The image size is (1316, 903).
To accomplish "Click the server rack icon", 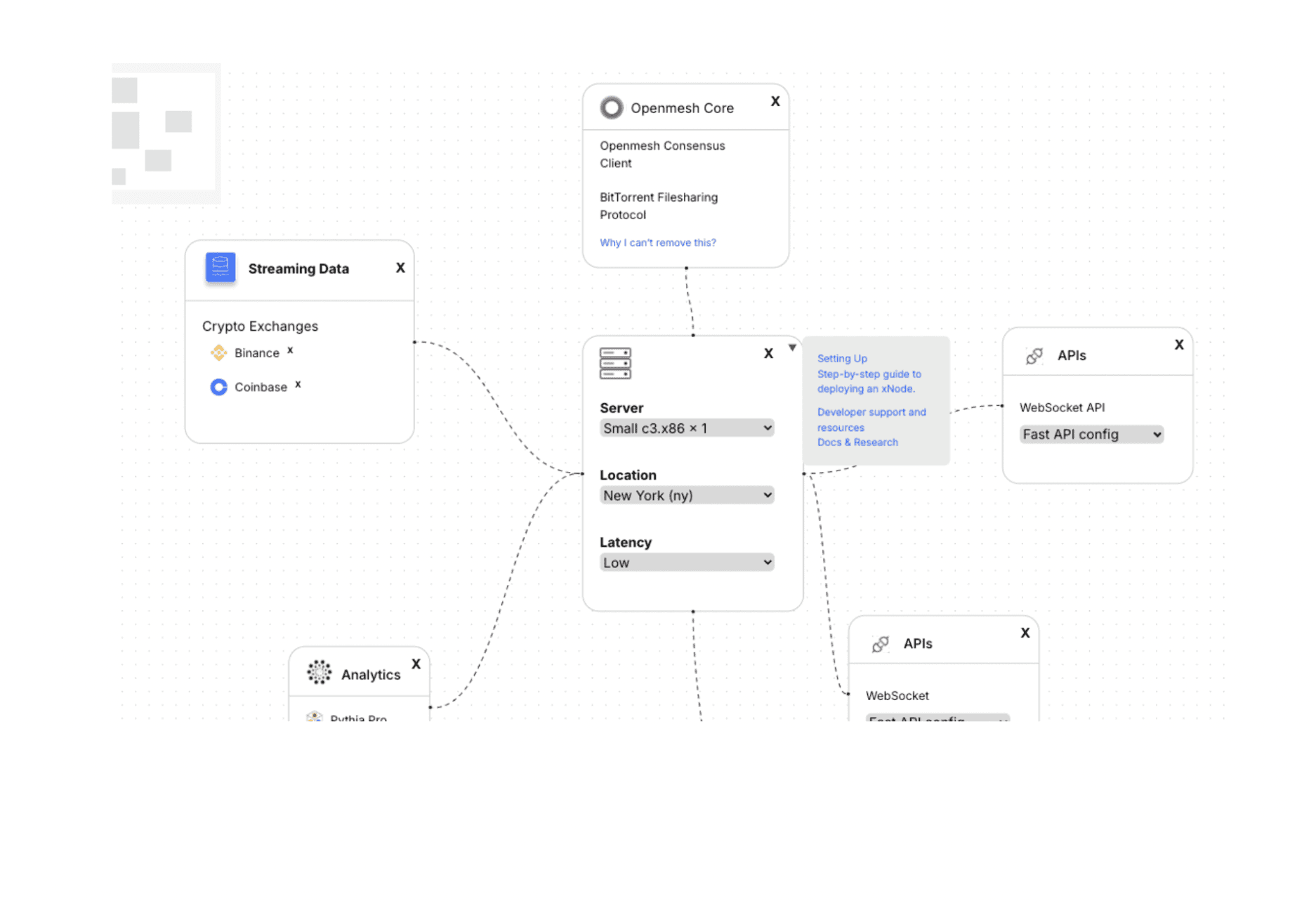I will (615, 363).
